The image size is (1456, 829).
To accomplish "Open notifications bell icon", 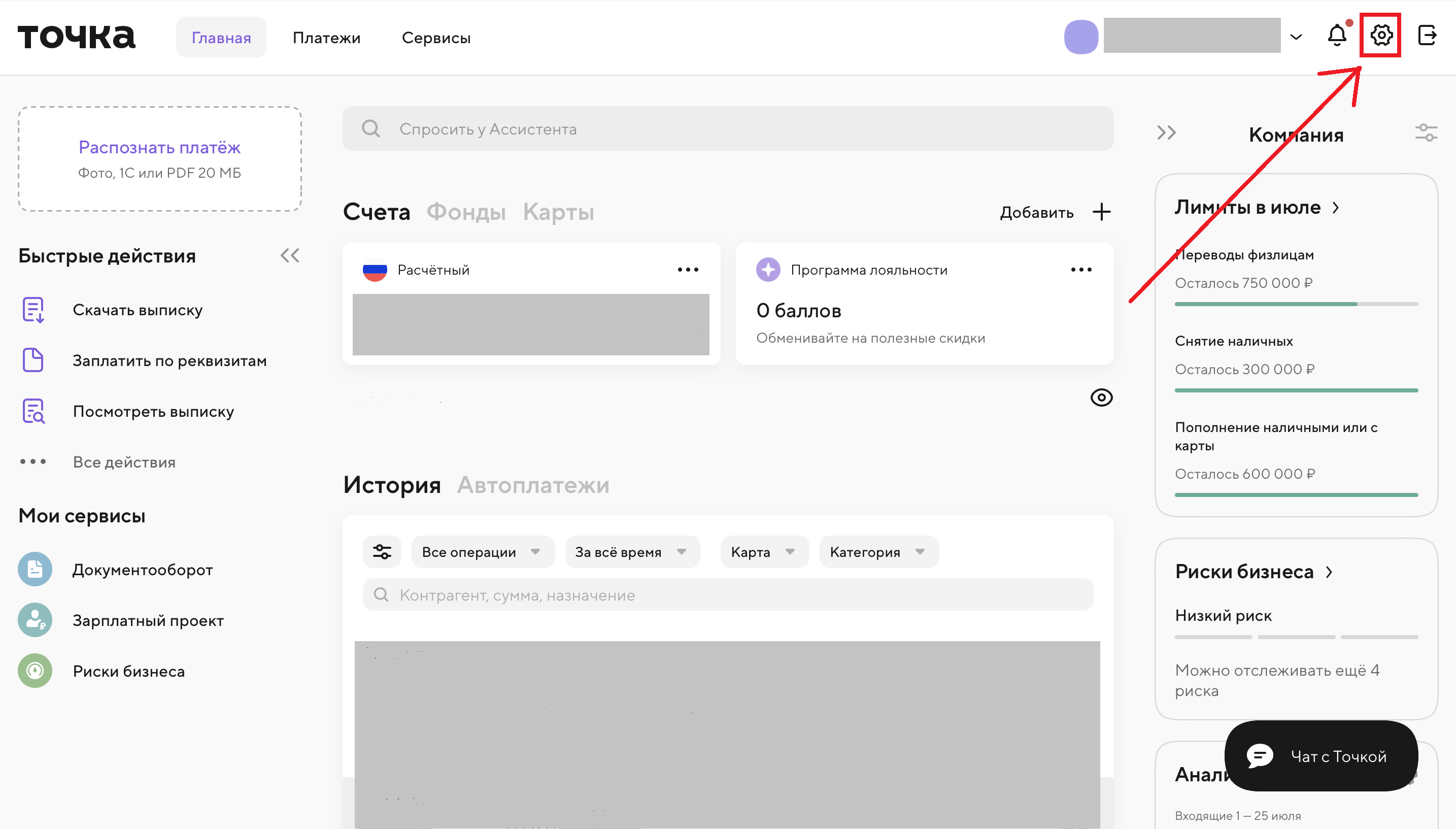I will [1337, 36].
